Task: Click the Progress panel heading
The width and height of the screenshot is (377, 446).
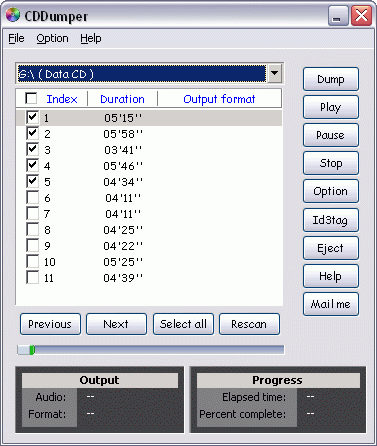Action: click(x=278, y=380)
